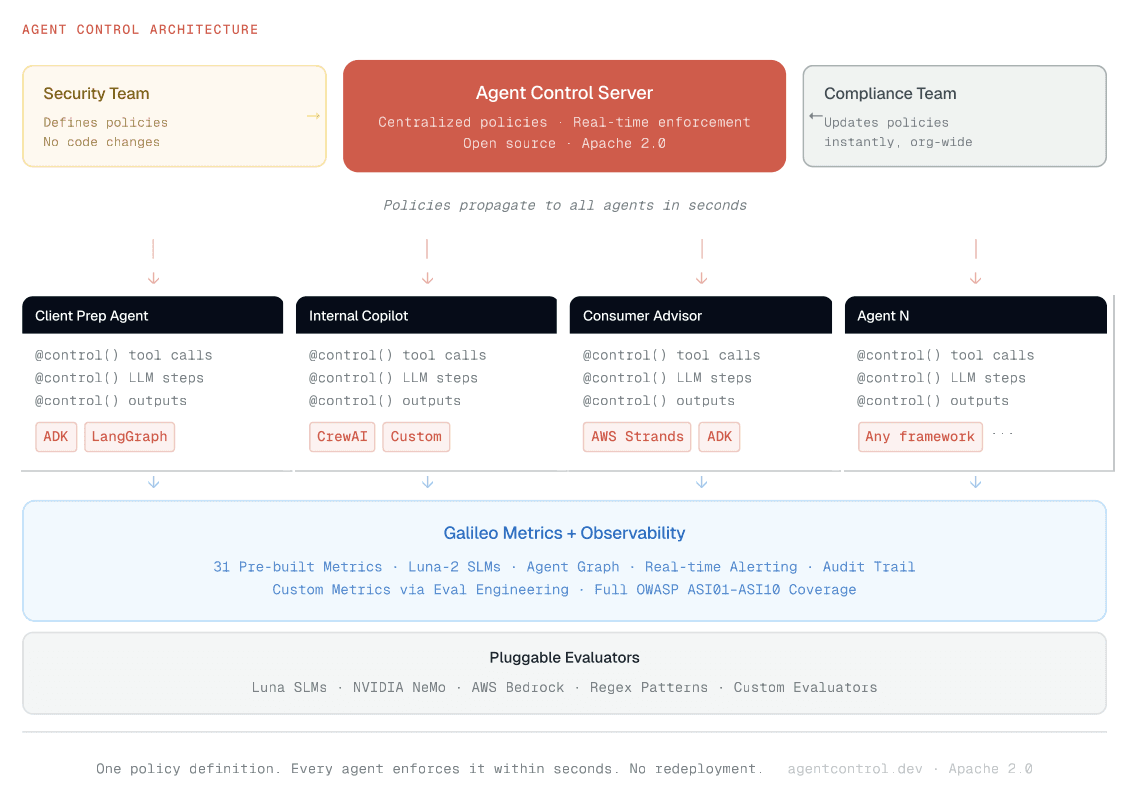This screenshot has height=800, width=1128.
Task: Click the blue down arrow below Consumer Advisor
Action: (x=701, y=482)
